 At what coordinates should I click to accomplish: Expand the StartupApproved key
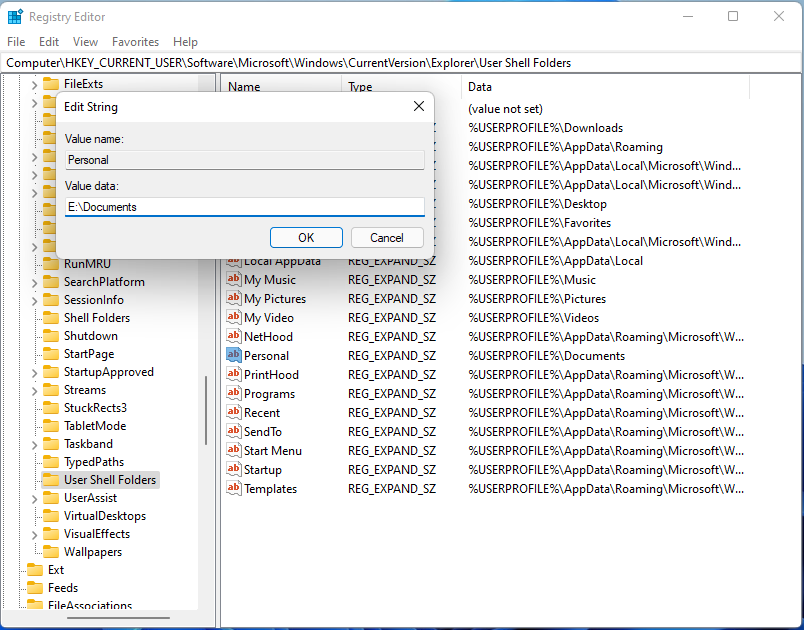(x=34, y=372)
